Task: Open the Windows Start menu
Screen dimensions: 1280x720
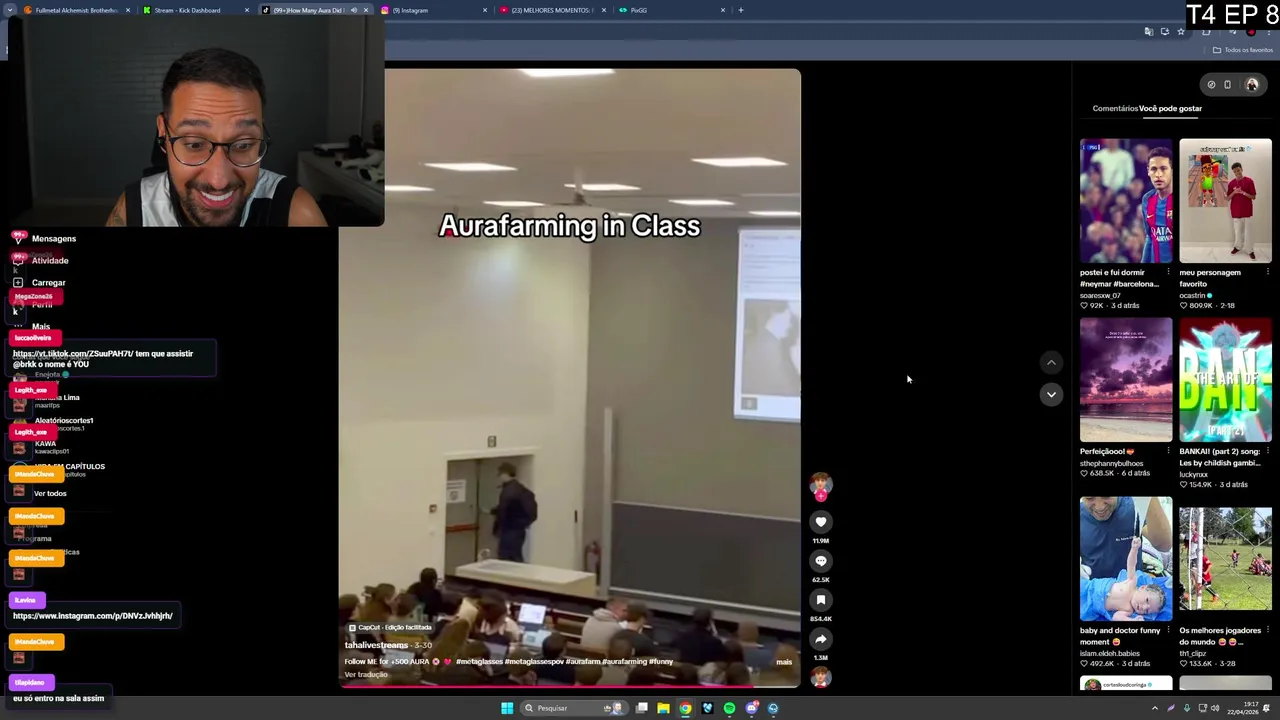Action: click(507, 708)
